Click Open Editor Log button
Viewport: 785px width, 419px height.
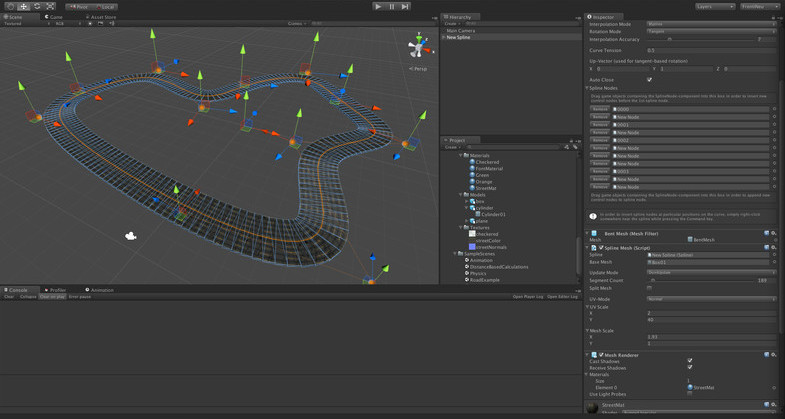(561, 297)
